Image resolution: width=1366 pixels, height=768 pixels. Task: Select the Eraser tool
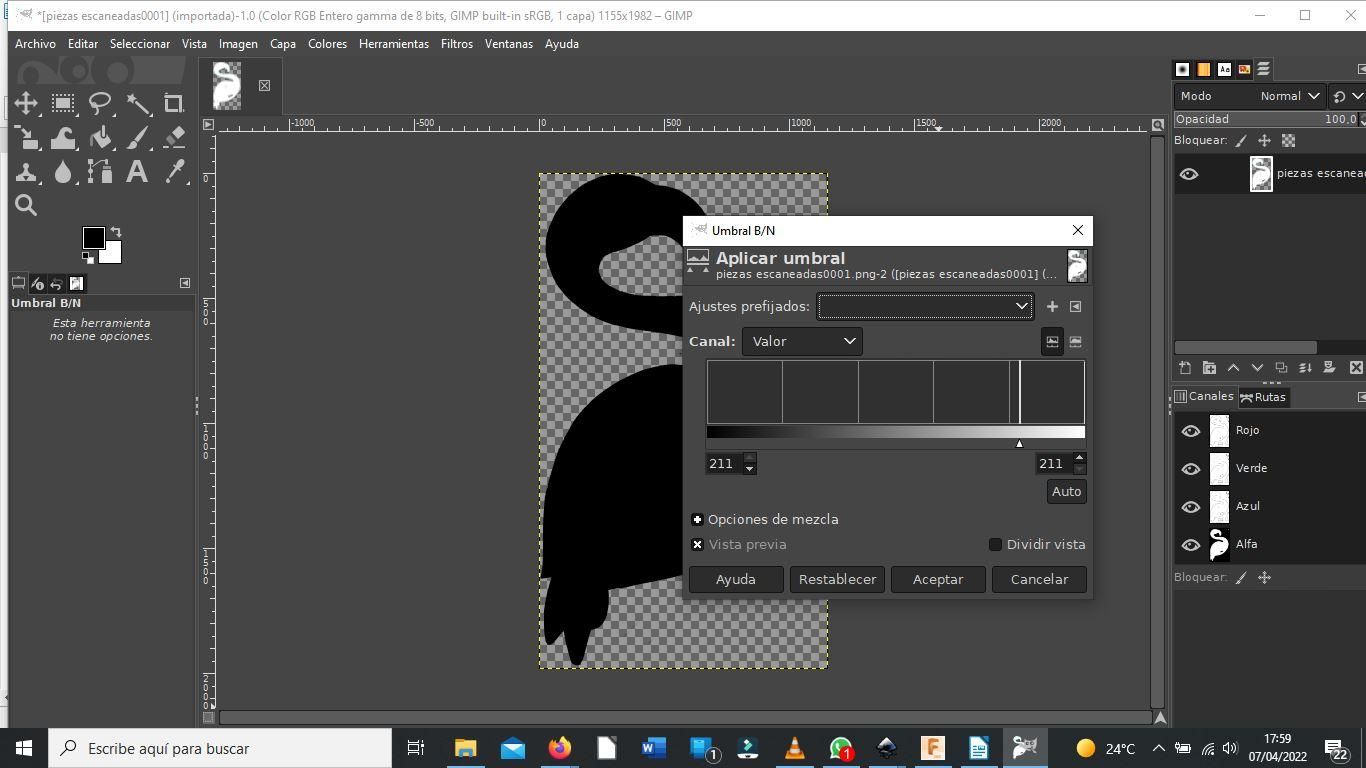[x=174, y=137]
